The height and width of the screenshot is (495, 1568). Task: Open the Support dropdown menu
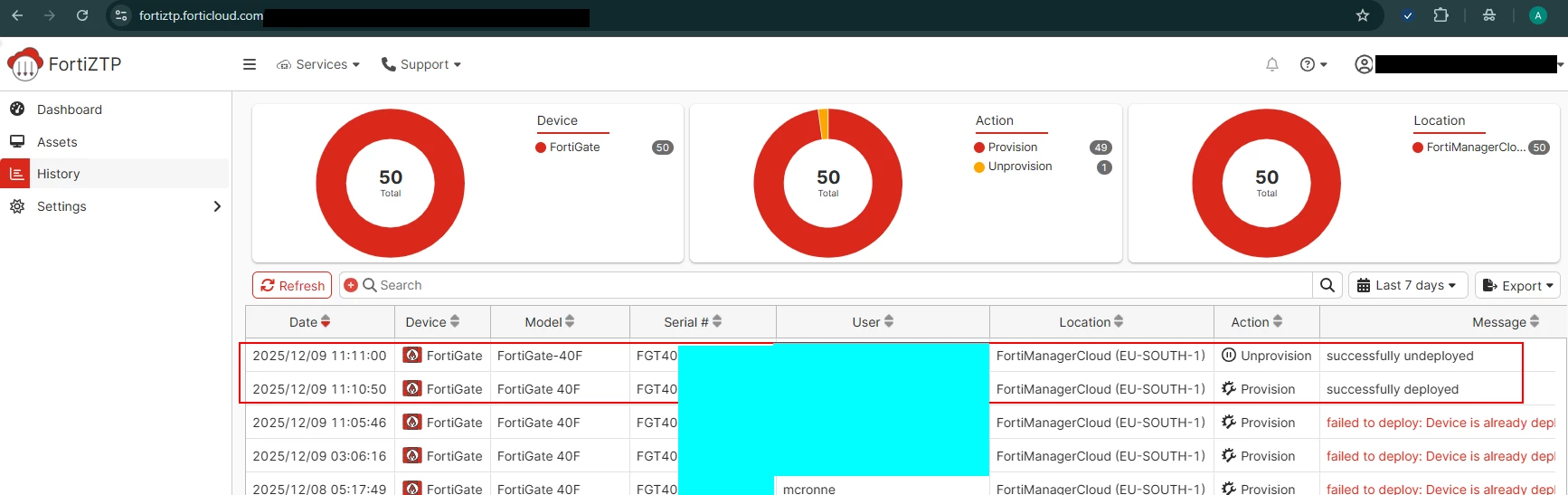click(x=421, y=64)
